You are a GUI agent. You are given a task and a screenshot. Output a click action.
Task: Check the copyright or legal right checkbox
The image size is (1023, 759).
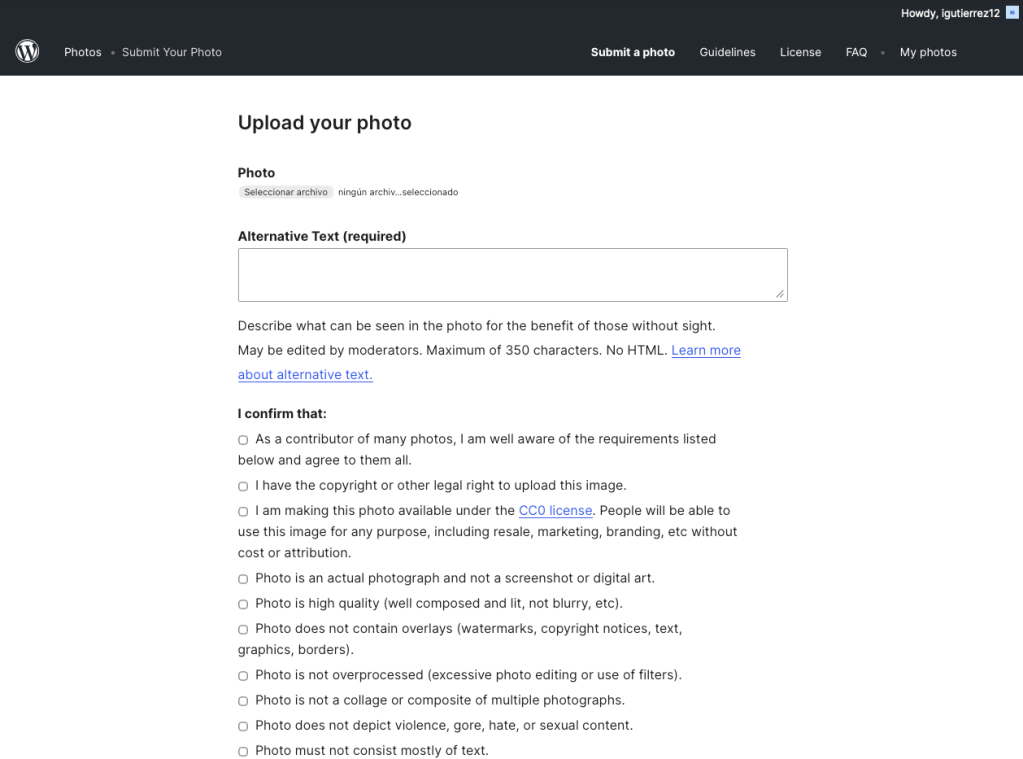pos(243,486)
